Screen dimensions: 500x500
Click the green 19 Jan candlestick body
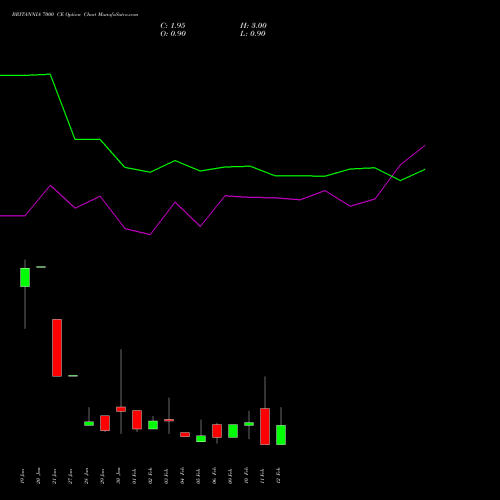point(25,277)
